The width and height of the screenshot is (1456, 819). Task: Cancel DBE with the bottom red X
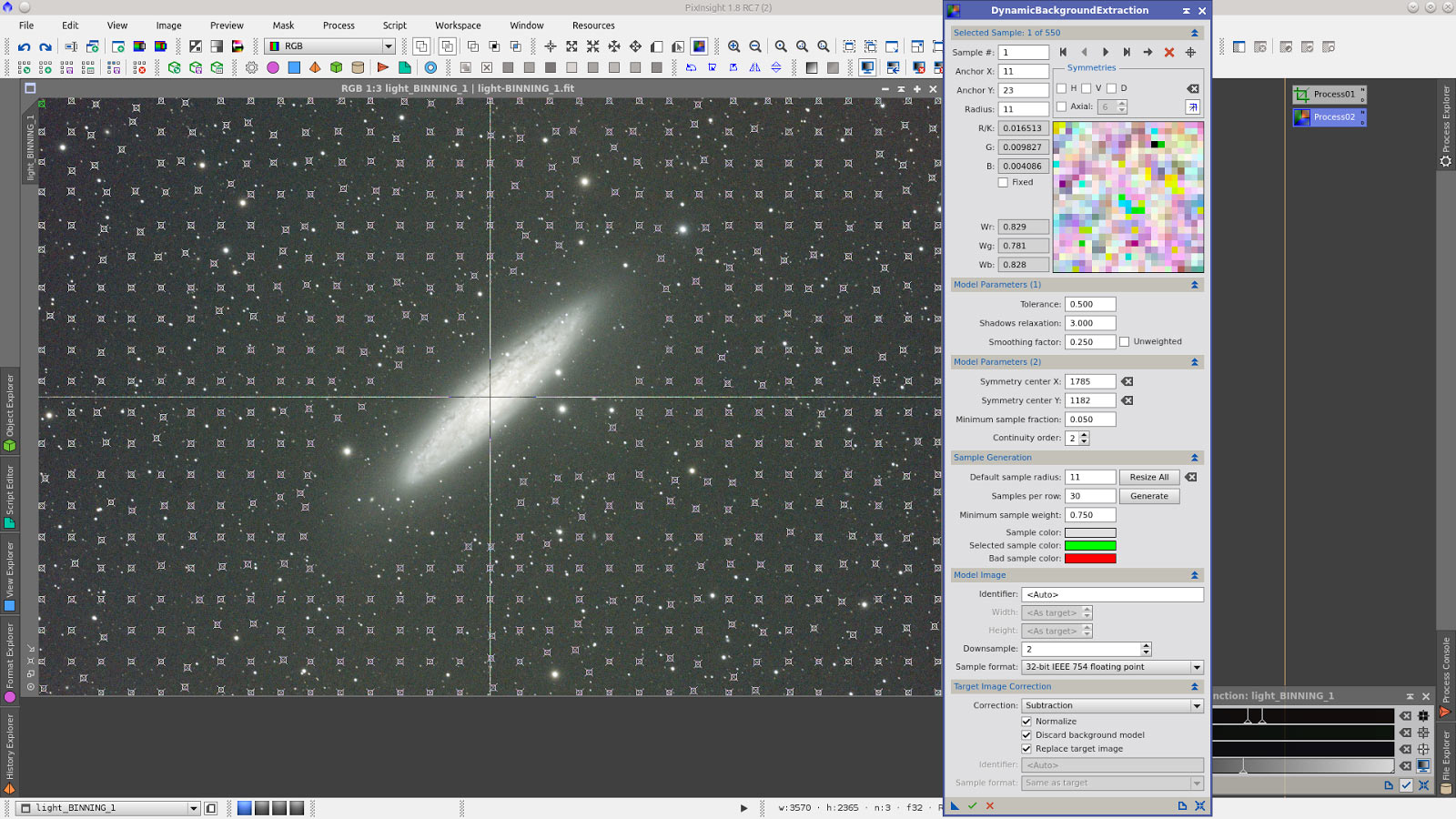point(990,805)
